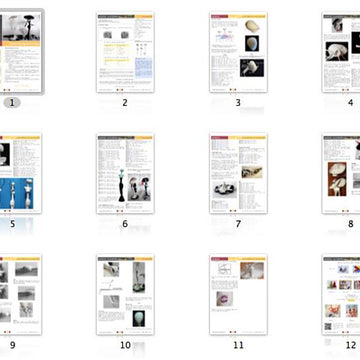Click the page number label "11"
Screen dimensions: 360x360
click(x=238, y=345)
